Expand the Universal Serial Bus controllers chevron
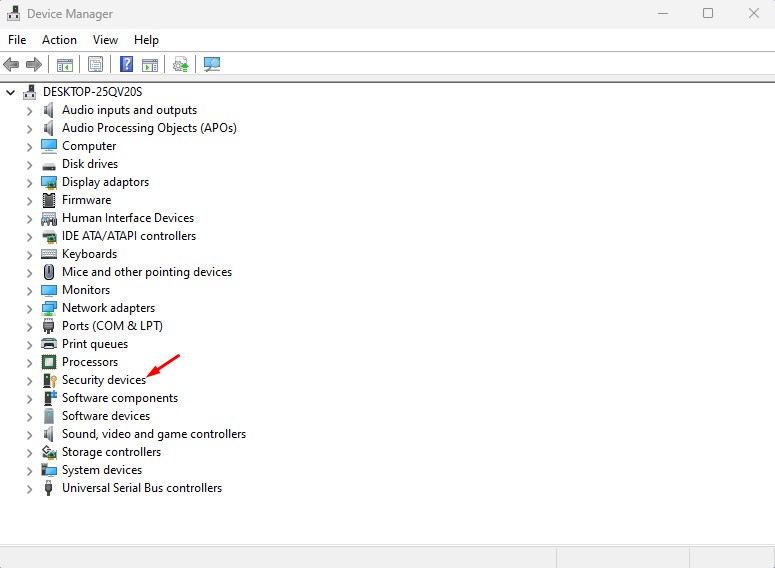The image size is (775, 568). 29,488
